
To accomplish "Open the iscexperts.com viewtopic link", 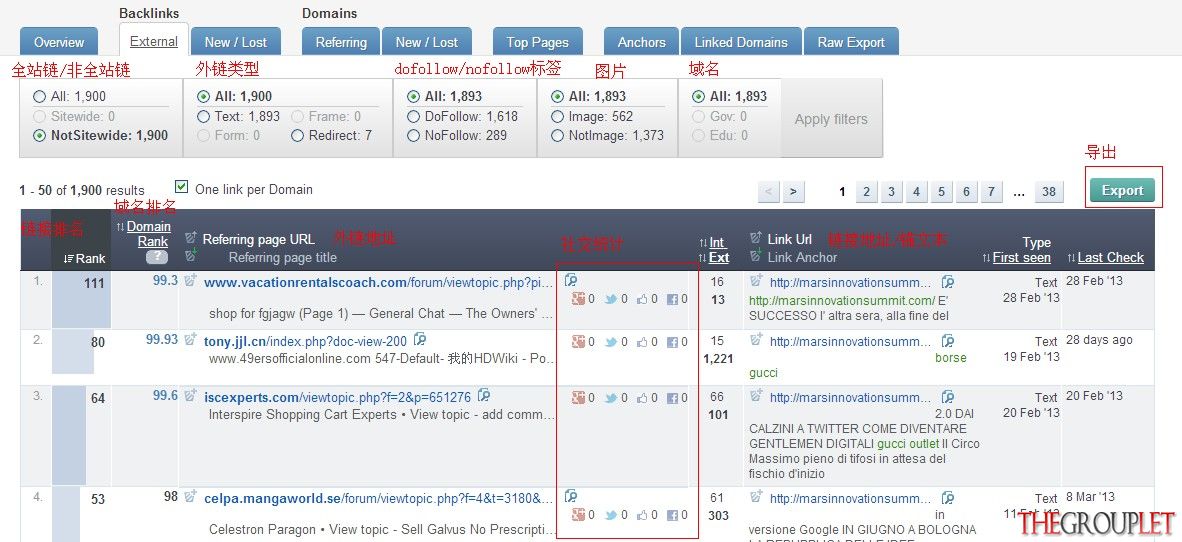I will (338, 397).
